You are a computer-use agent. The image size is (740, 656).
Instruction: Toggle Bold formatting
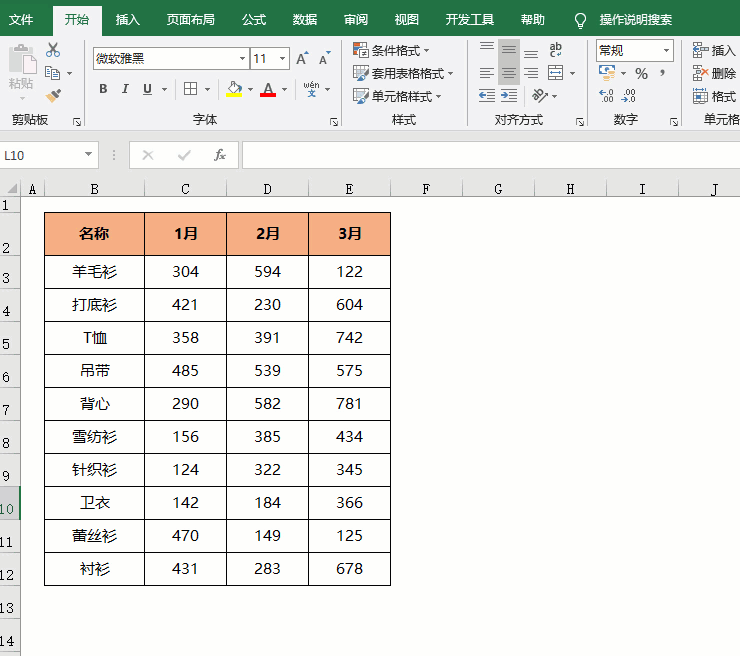(x=103, y=89)
